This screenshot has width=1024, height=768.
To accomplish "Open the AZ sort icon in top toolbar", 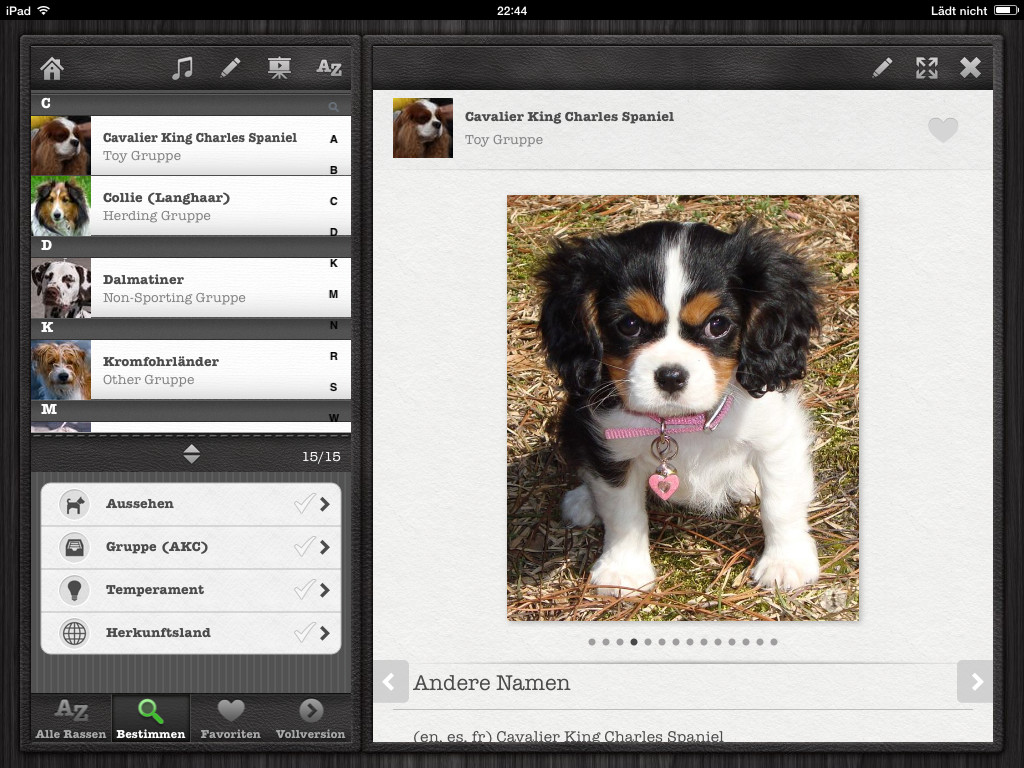I will (x=329, y=68).
